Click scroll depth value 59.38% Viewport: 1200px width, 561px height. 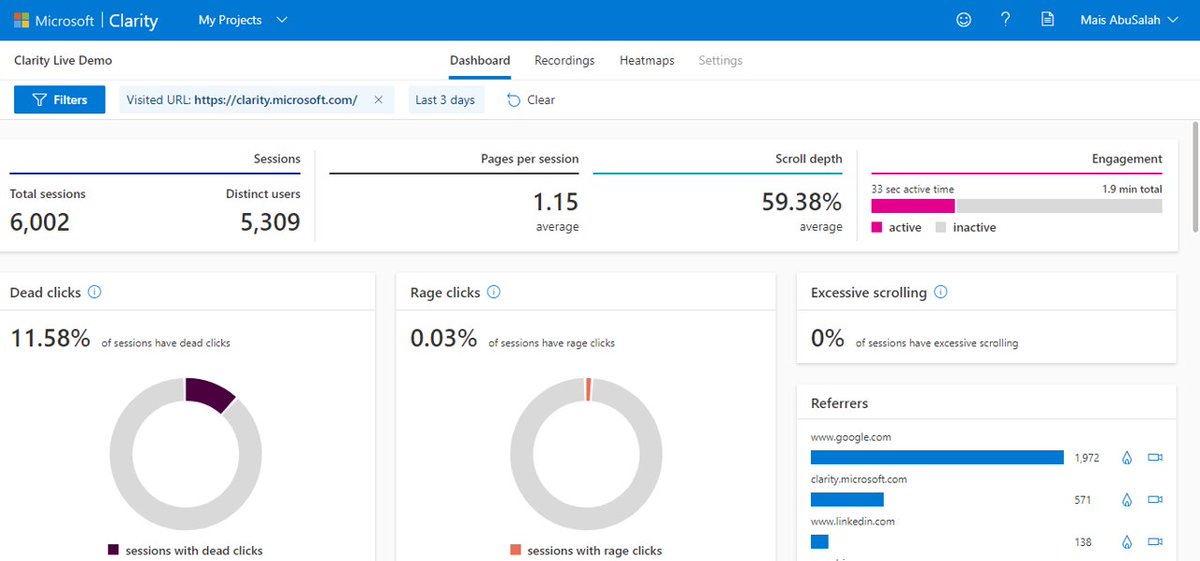click(801, 202)
